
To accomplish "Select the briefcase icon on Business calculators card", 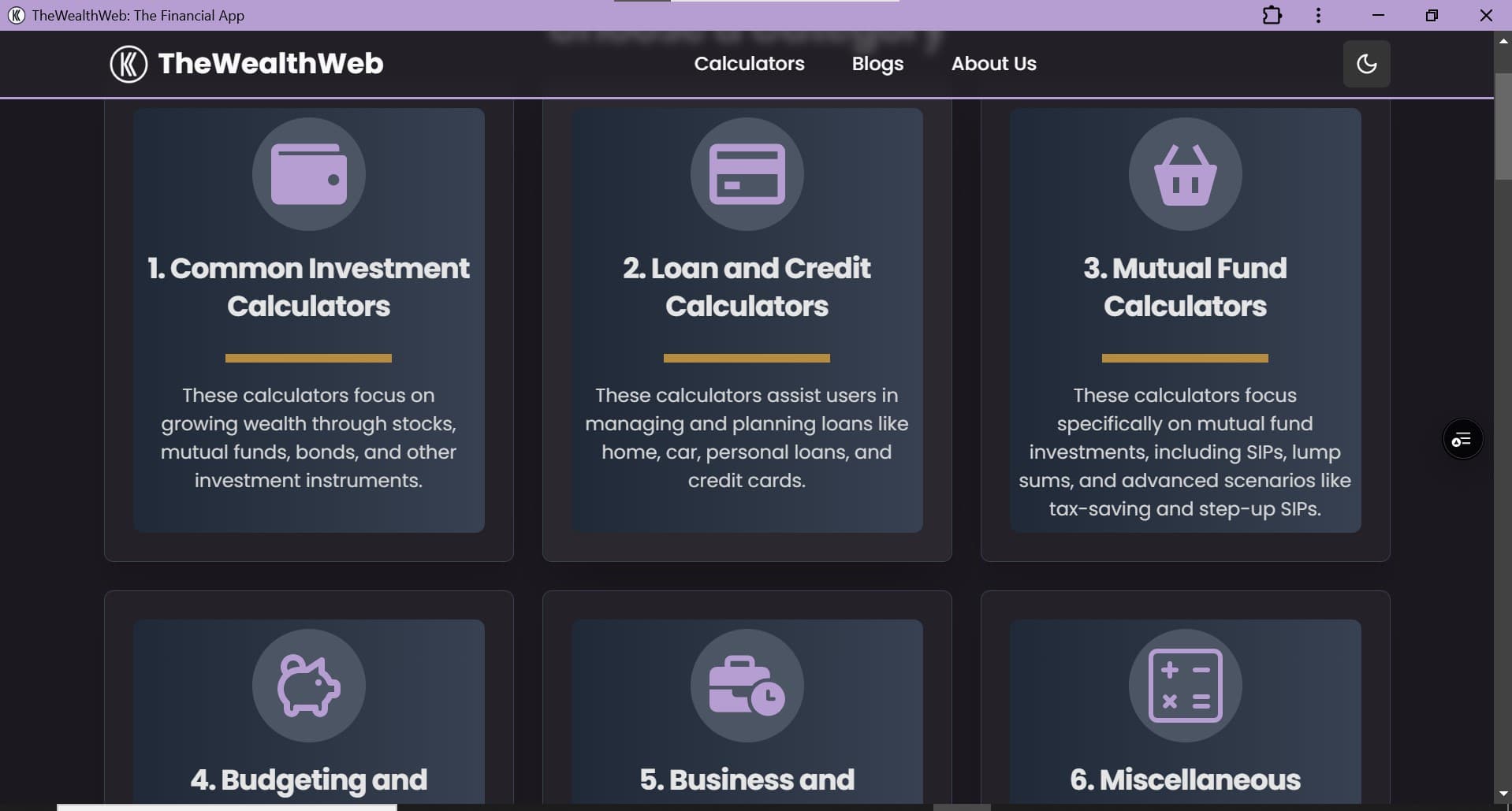I will coord(746,686).
